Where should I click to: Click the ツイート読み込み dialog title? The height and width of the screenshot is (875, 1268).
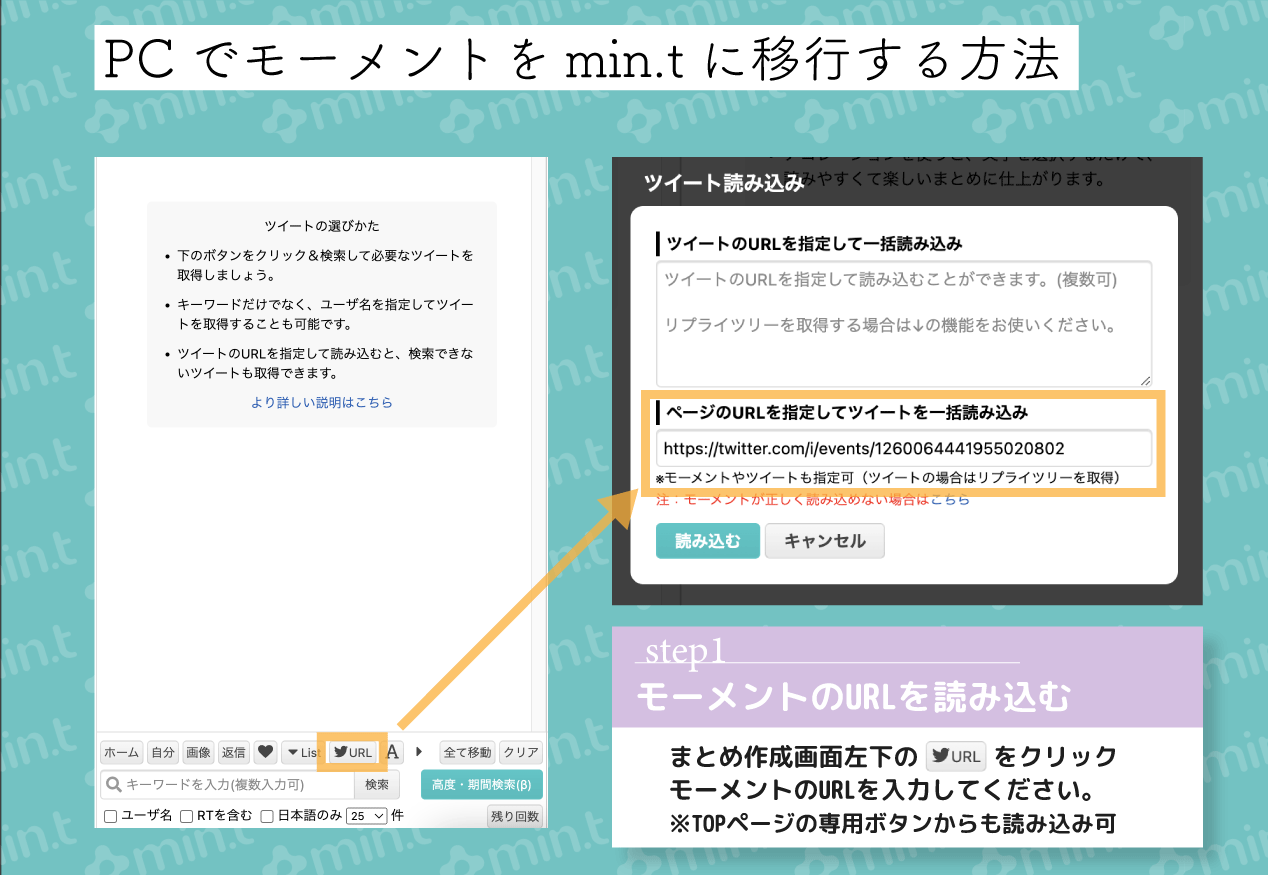(724, 183)
